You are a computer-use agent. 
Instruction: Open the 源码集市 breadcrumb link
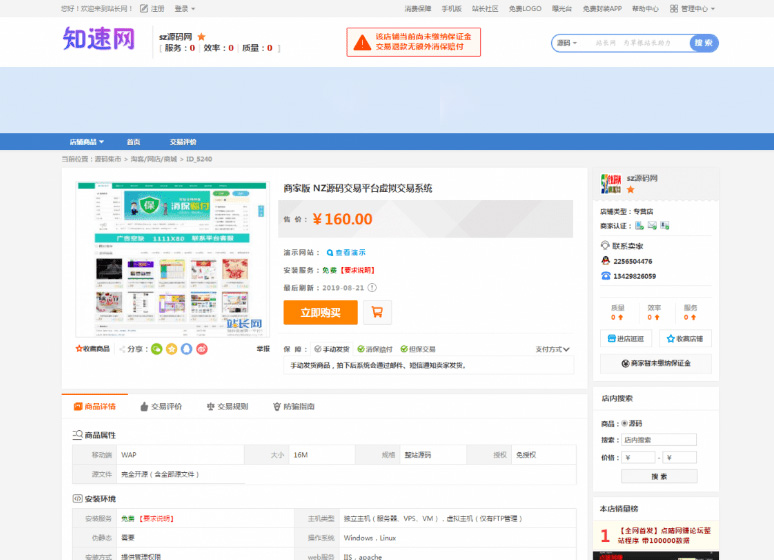pyautogui.click(x=108, y=159)
